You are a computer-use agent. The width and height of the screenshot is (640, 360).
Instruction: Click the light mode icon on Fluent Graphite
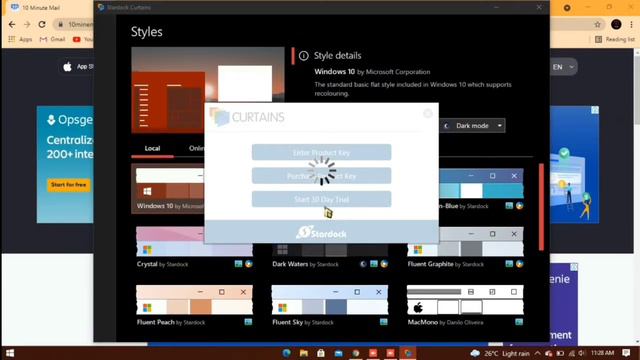coord(509,264)
